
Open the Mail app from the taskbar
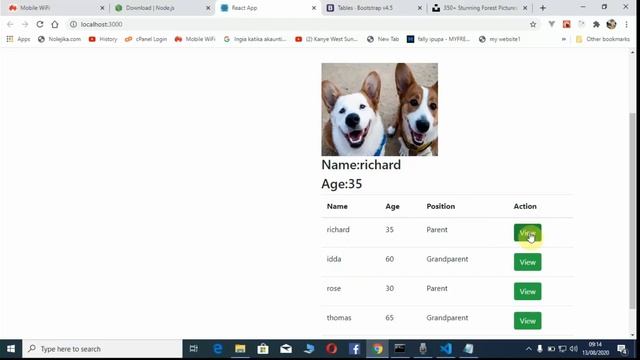click(286, 349)
